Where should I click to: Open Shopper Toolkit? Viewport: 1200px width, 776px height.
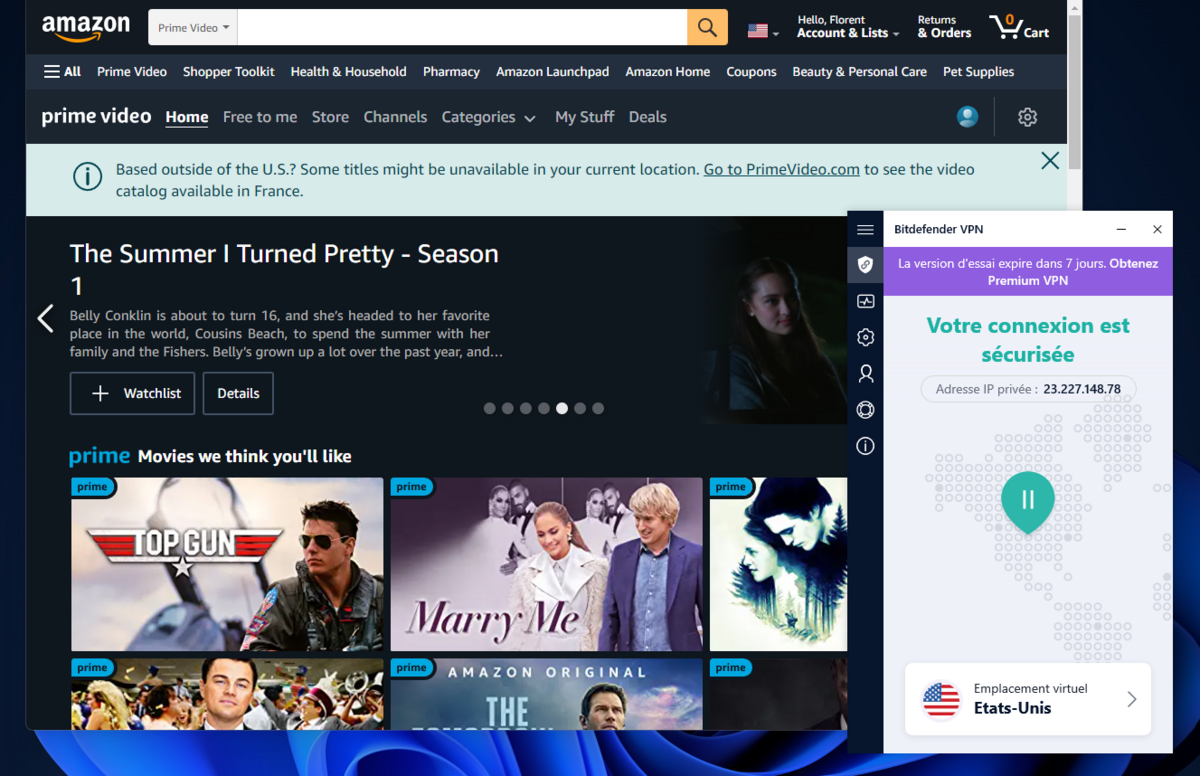click(229, 72)
